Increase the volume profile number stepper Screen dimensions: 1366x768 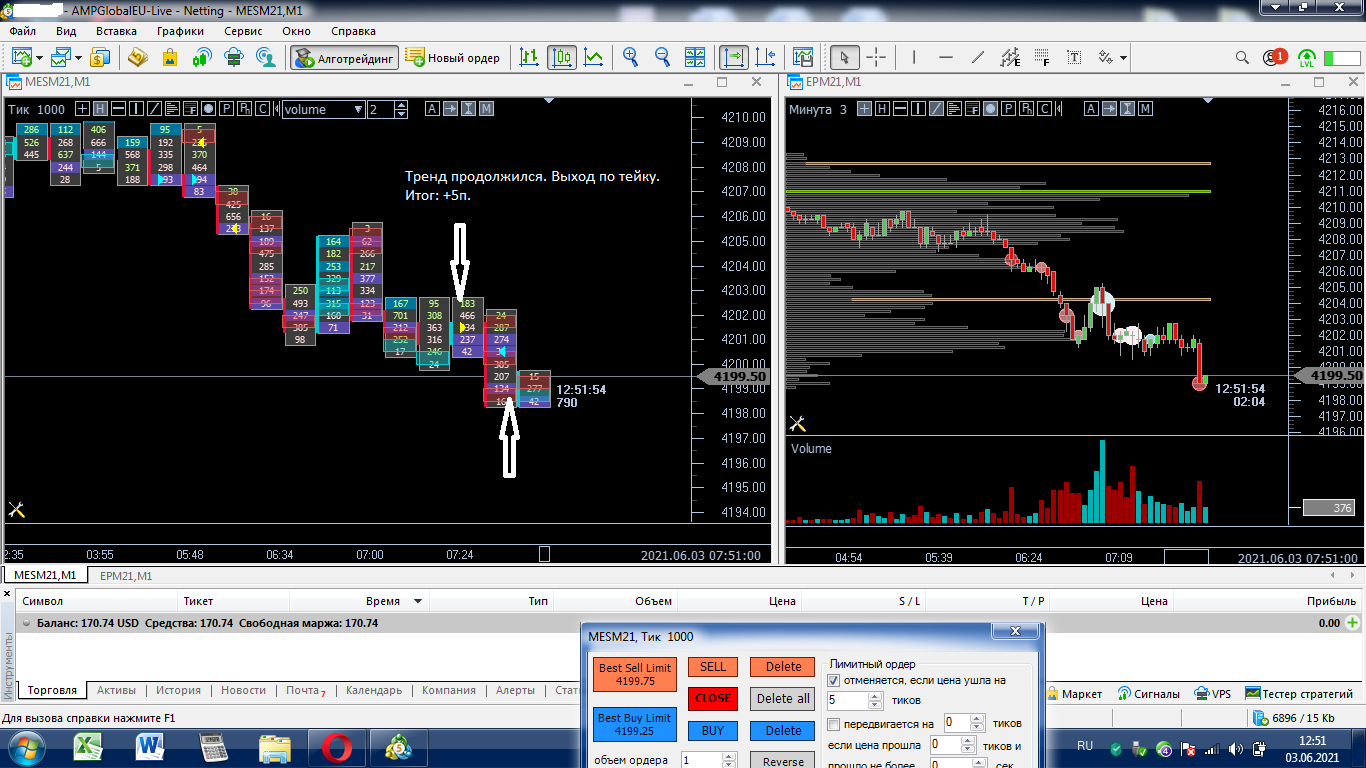point(402,105)
